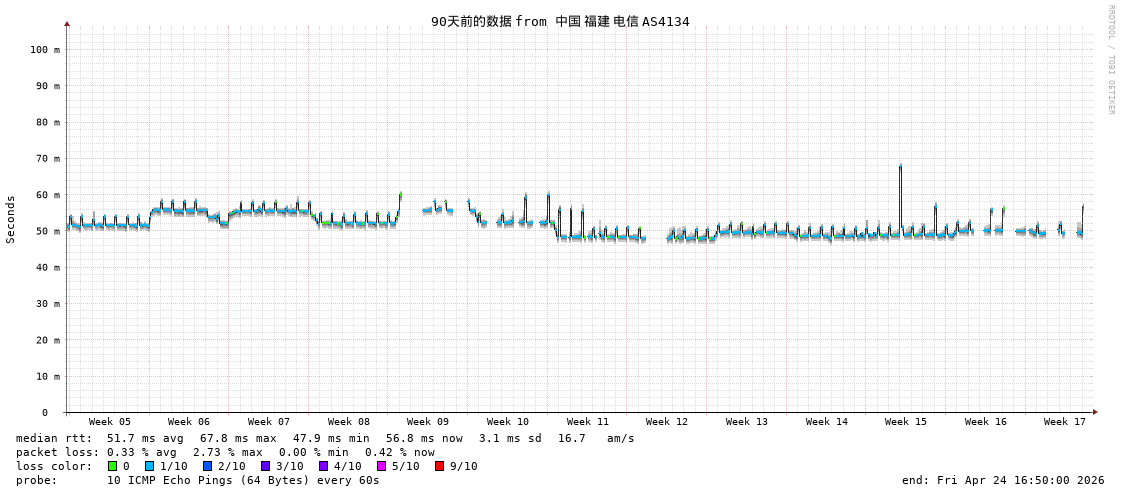Select the blue 2/10 loss color swatch
Screen dimensions: 1121x494
pos(207,466)
